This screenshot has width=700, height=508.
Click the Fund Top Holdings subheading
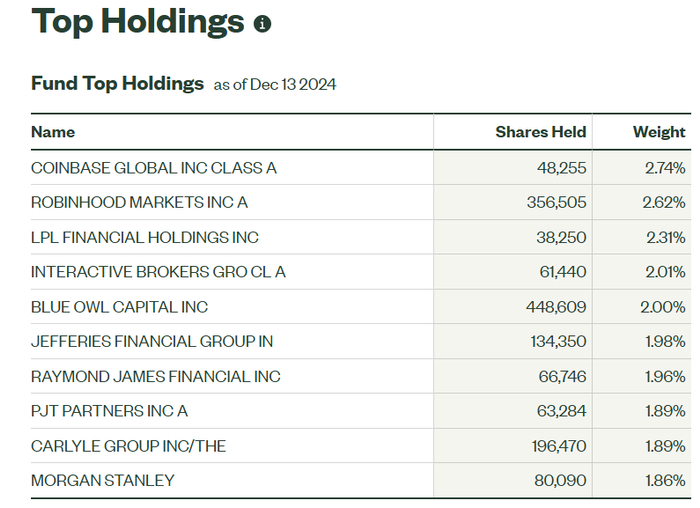point(117,83)
